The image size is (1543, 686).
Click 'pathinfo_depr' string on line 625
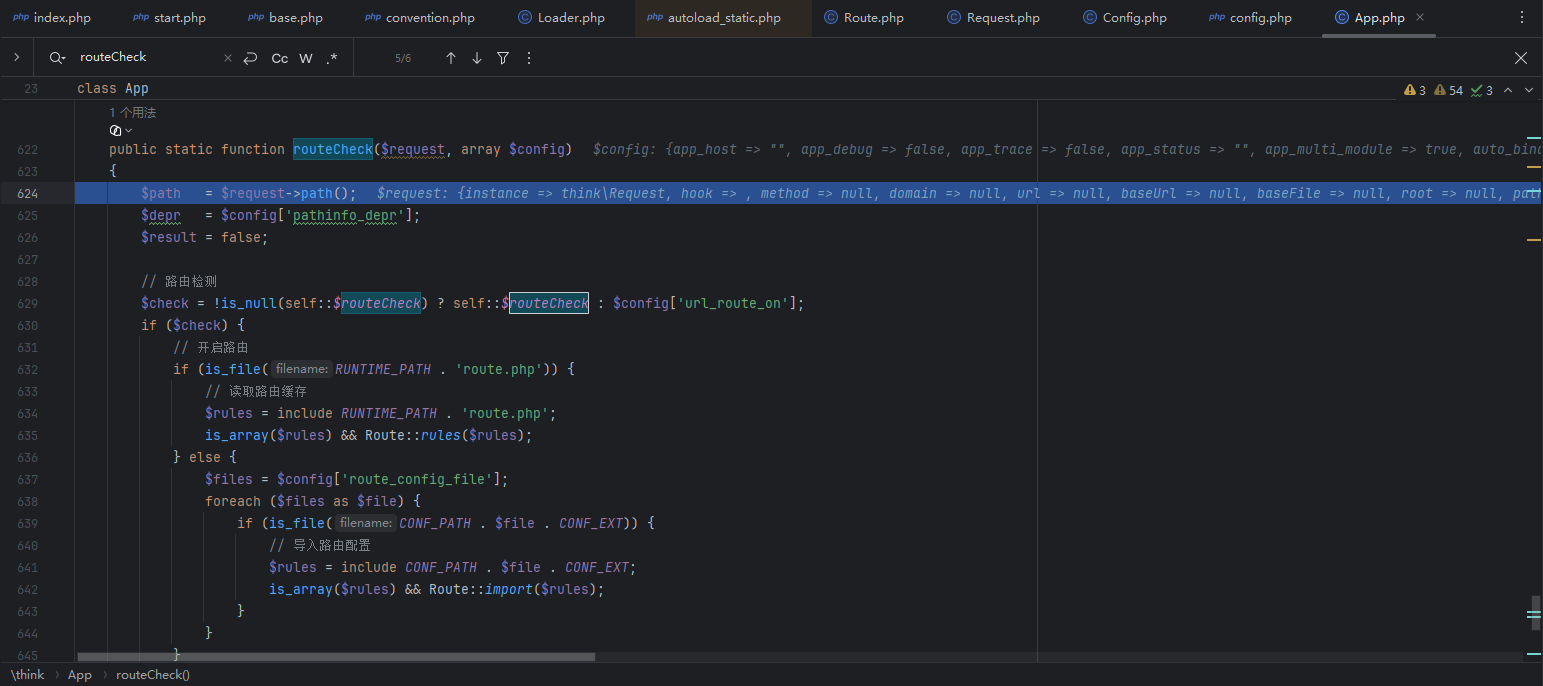pos(345,215)
